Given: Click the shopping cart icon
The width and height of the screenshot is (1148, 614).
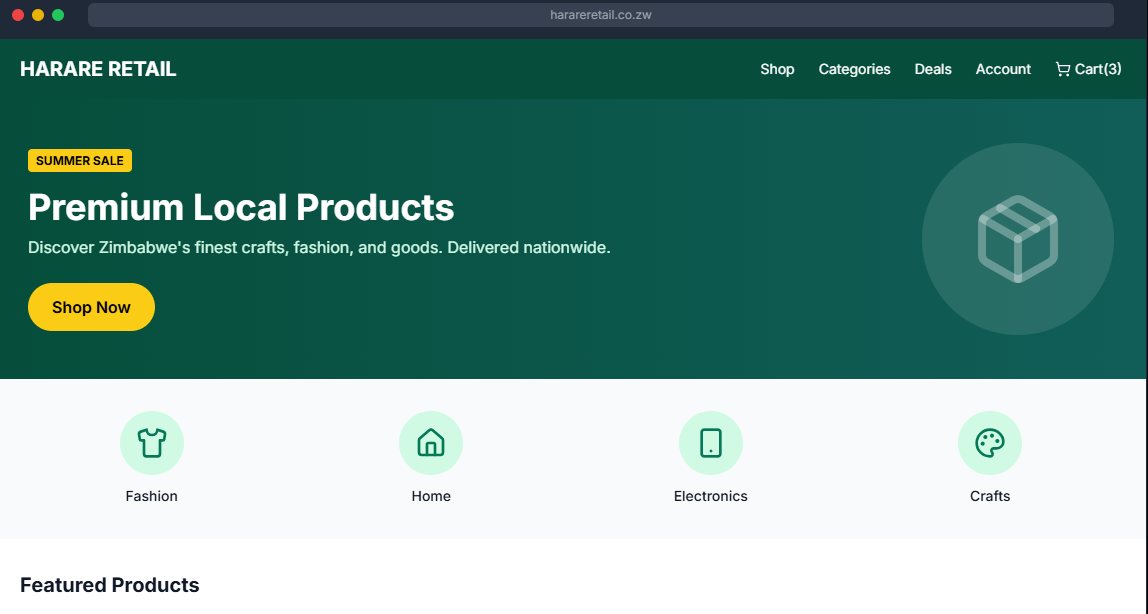Looking at the screenshot, I should [x=1062, y=68].
